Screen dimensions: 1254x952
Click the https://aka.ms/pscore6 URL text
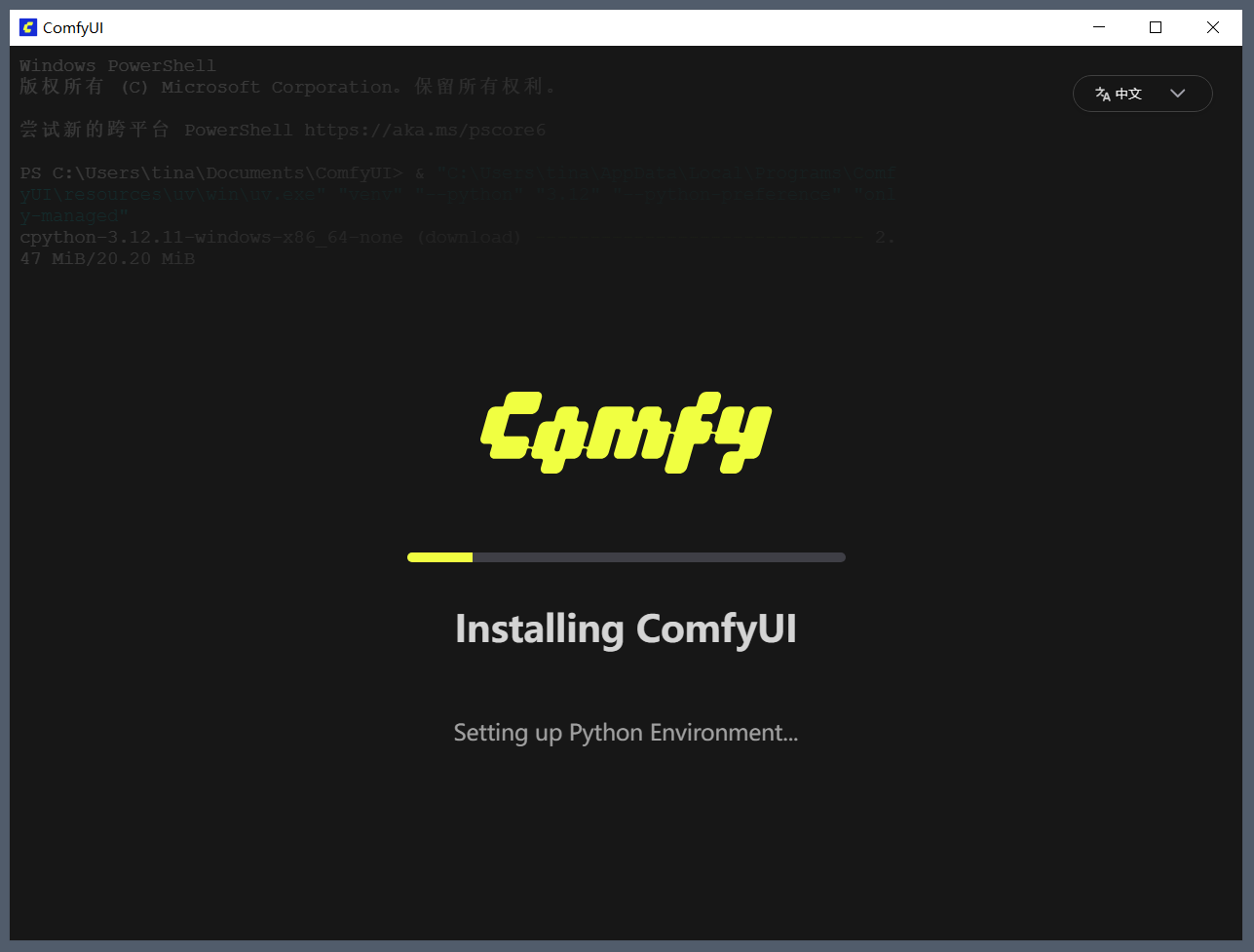425,130
